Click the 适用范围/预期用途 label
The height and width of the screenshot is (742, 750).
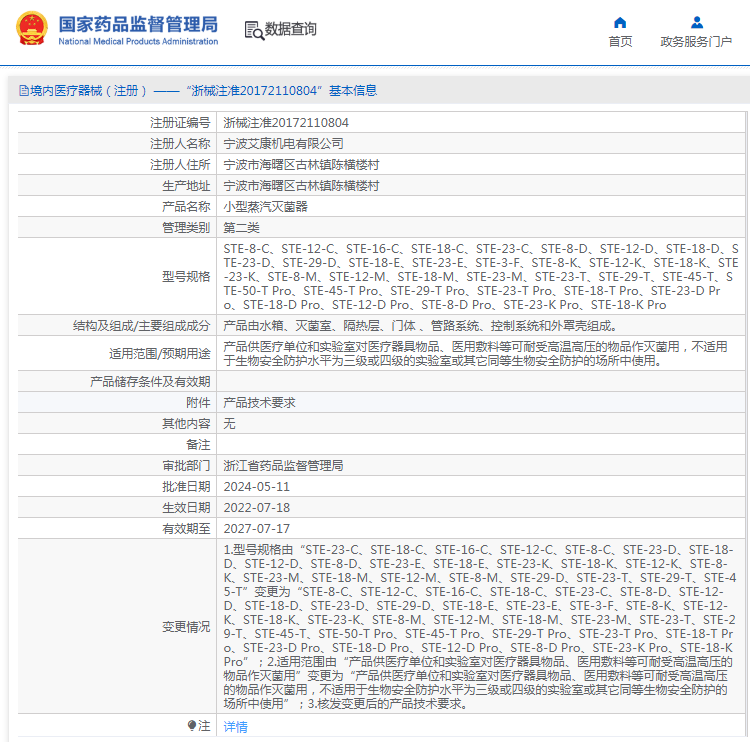pos(160,354)
